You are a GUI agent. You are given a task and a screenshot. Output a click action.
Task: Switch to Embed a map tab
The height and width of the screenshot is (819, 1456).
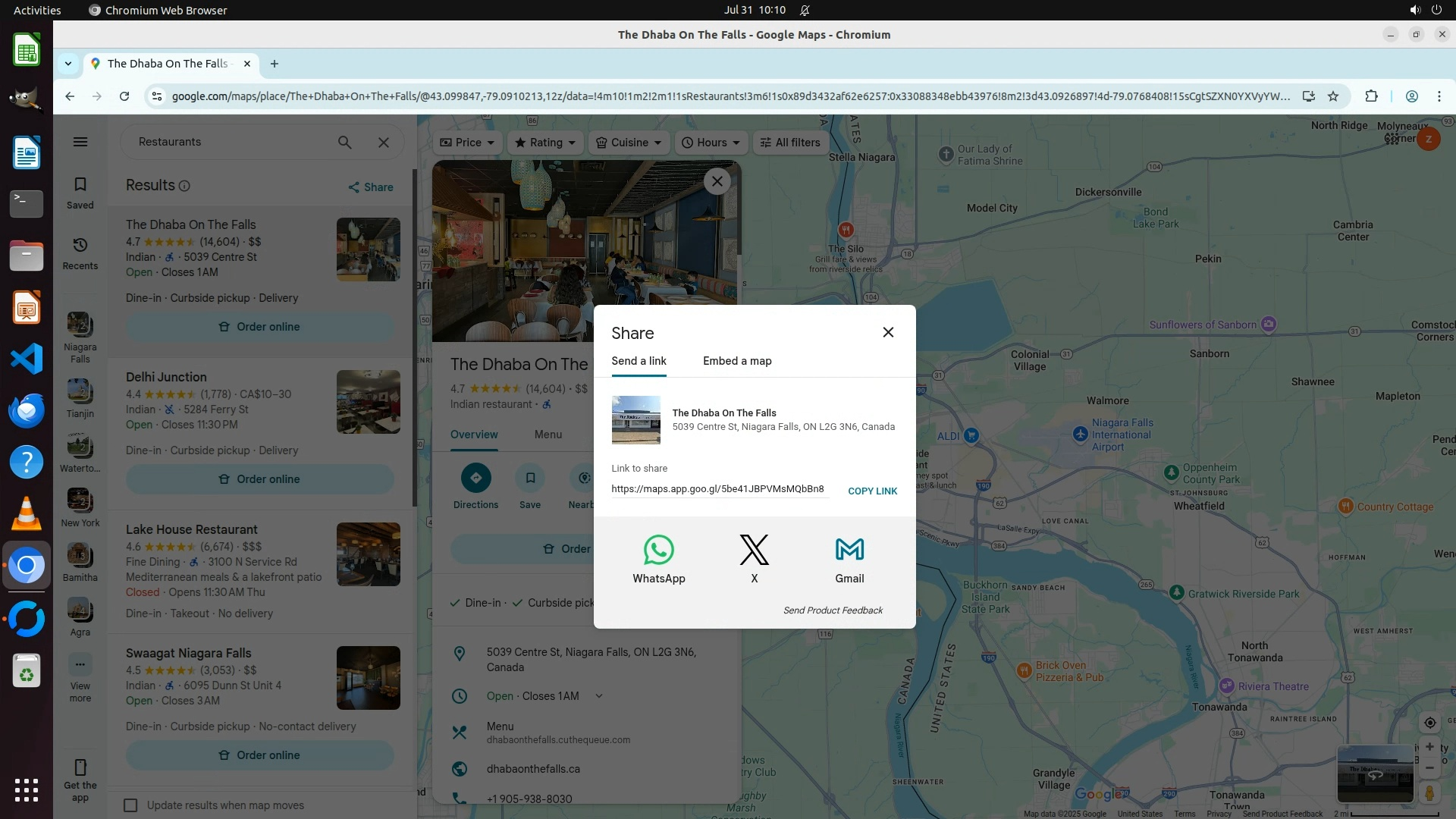736,361
